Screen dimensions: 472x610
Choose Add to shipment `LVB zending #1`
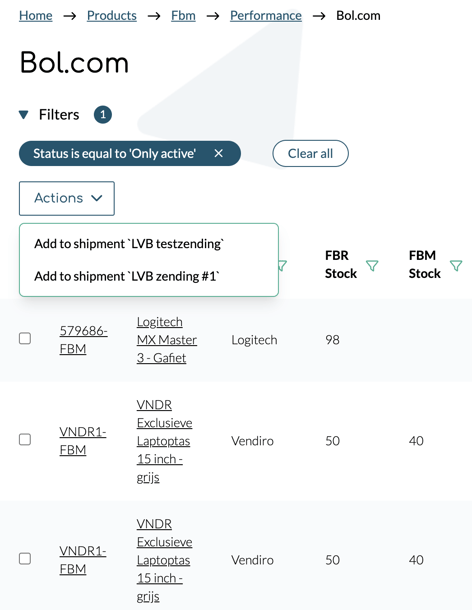(x=127, y=276)
